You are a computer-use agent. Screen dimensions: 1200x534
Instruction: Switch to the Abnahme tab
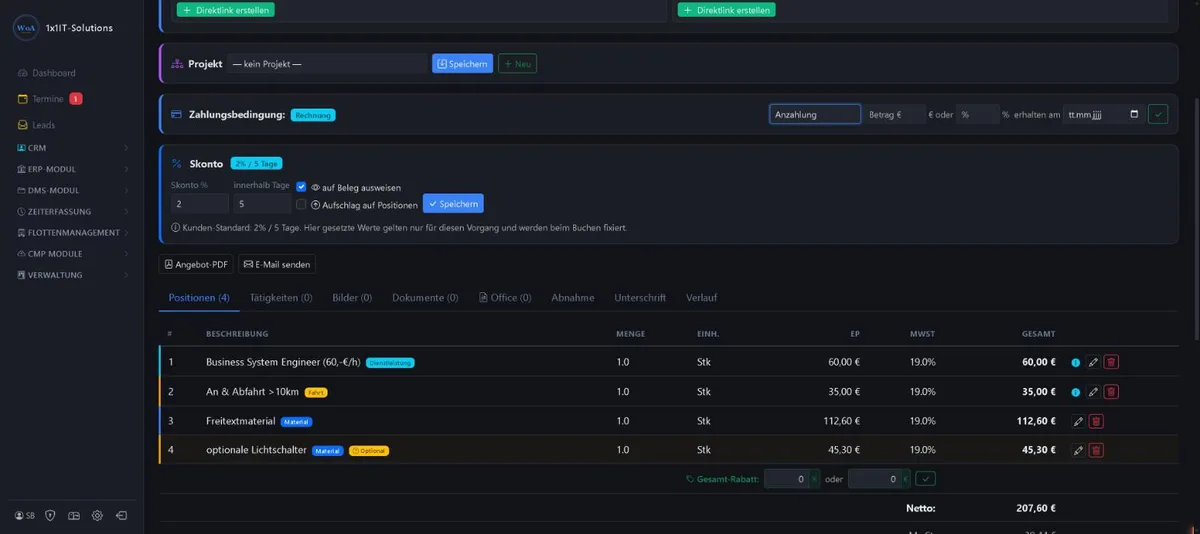[573, 298]
